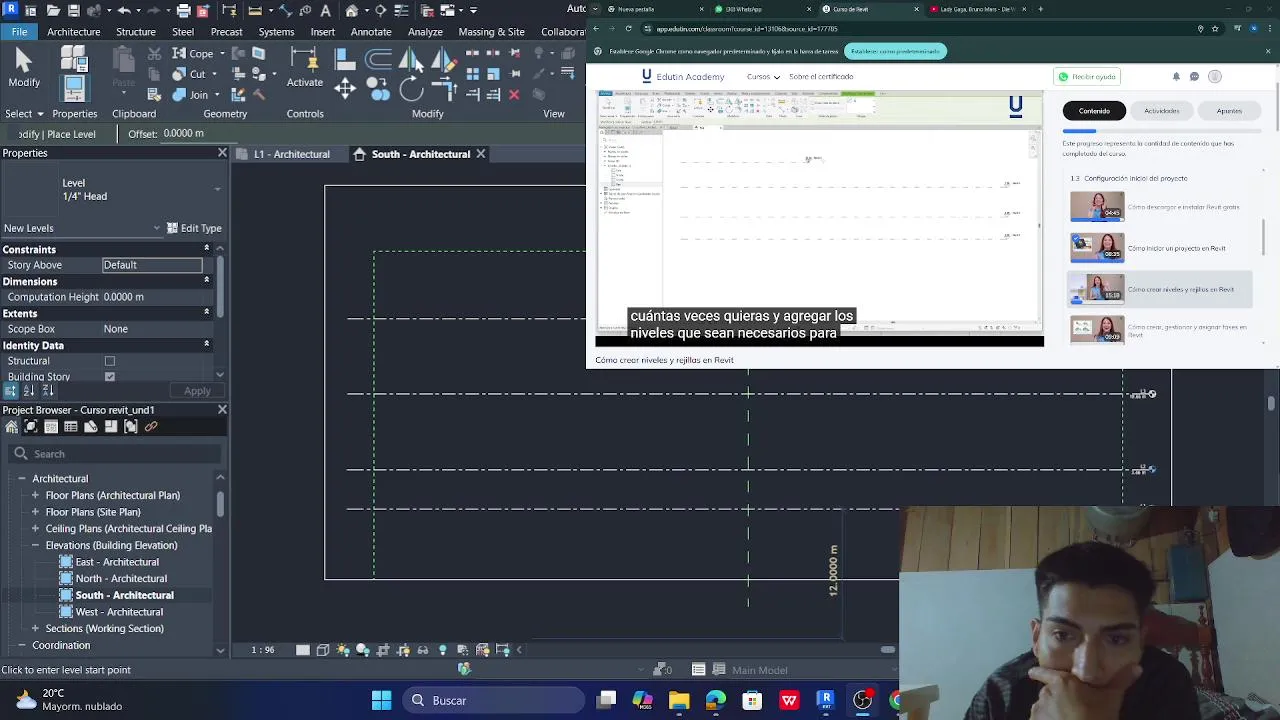Toggle the Structural checkbox in Properties
1280x720 pixels.
[x=110, y=361]
